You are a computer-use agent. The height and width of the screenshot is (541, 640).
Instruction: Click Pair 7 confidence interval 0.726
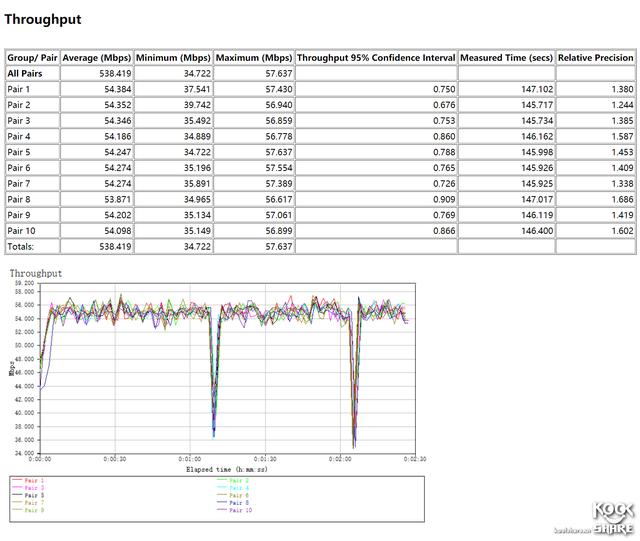[x=444, y=183]
